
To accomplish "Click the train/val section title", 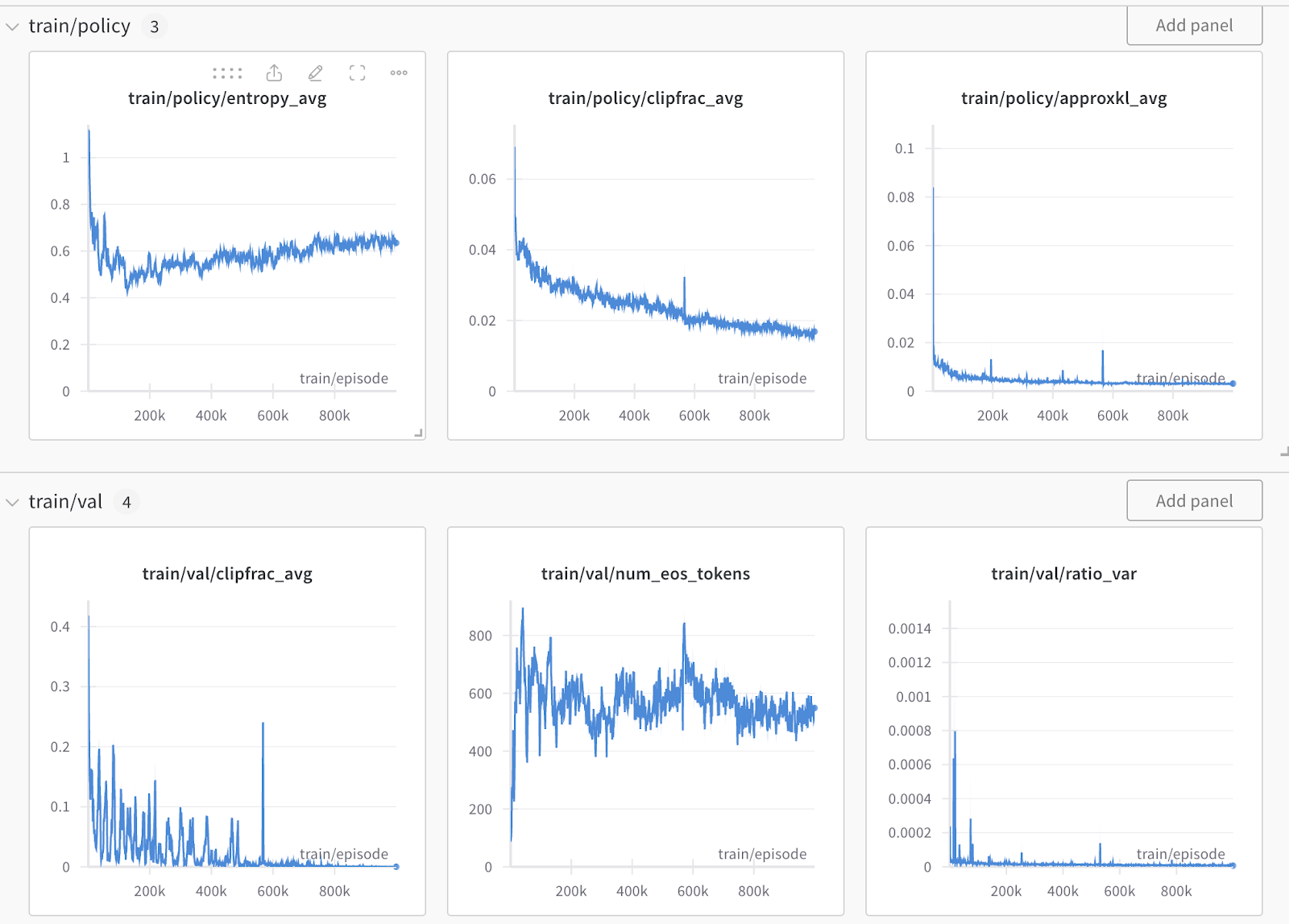I will tap(65, 502).
